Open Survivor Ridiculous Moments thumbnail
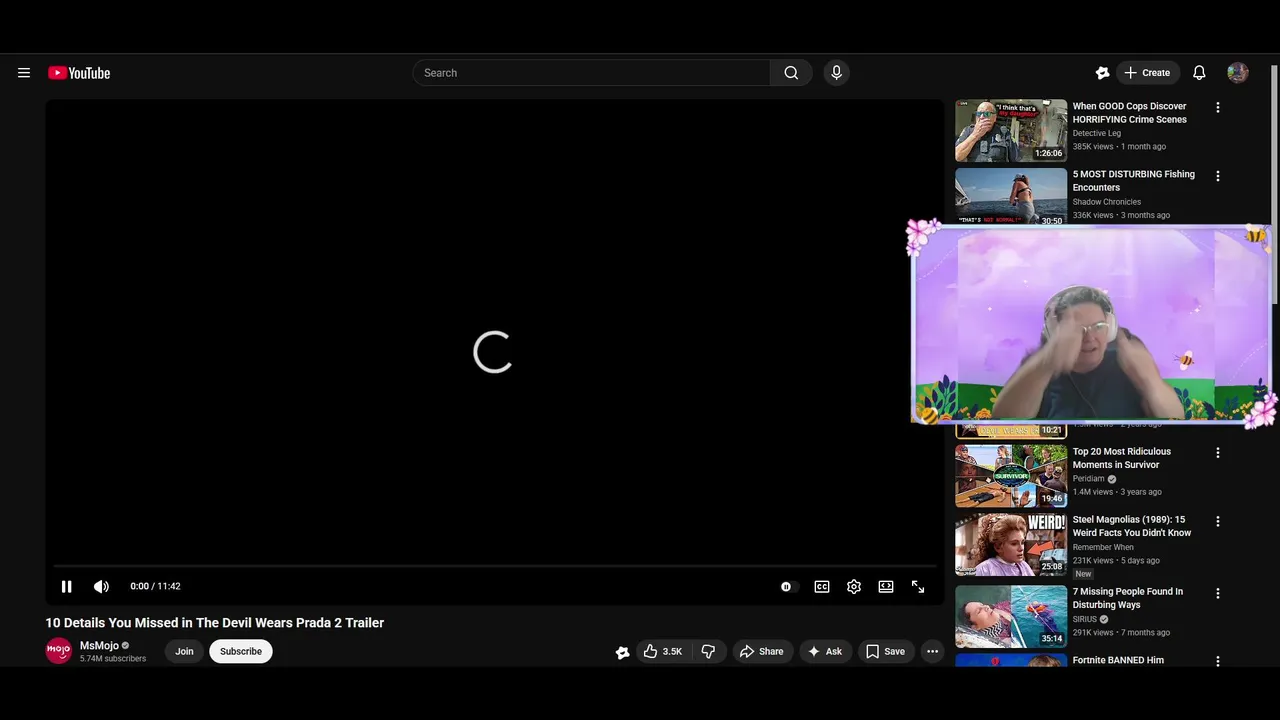 pos(1011,476)
